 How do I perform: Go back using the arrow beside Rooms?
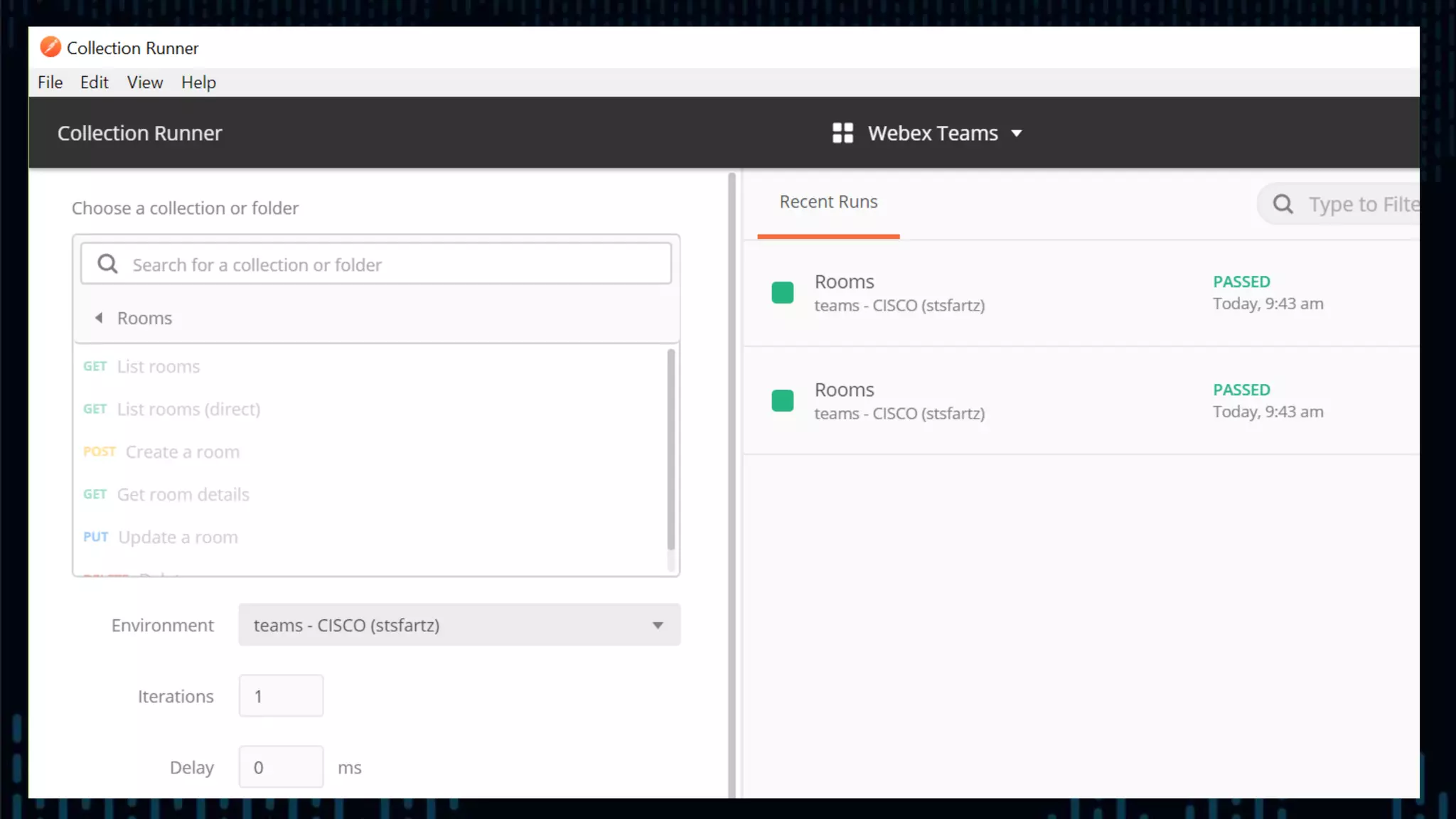pos(99,318)
